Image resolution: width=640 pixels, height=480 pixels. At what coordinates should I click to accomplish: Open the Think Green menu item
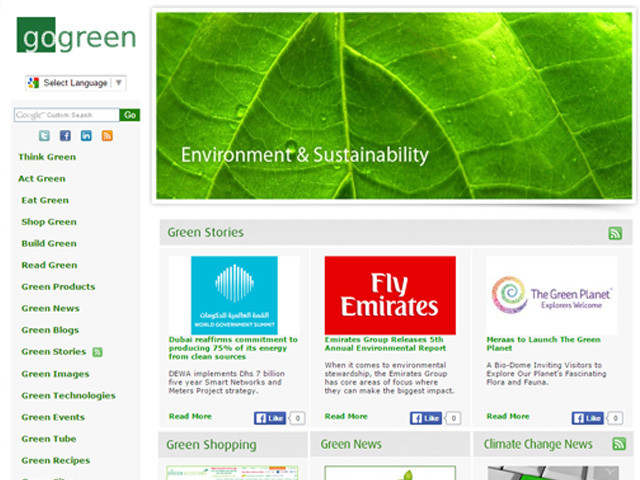[x=47, y=157]
